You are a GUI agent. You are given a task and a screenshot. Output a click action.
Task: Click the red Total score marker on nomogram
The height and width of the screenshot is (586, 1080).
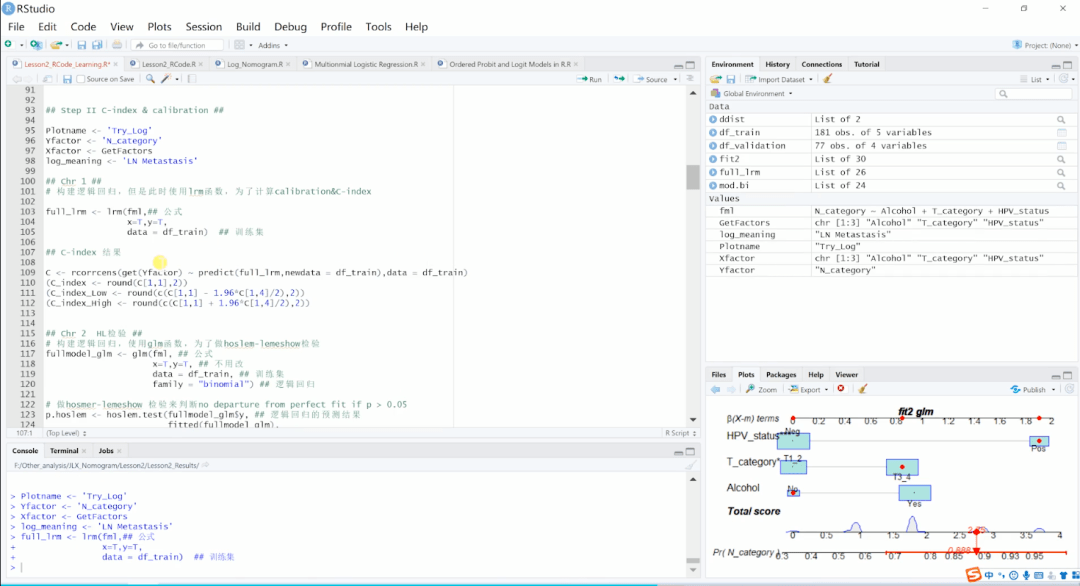976,532
